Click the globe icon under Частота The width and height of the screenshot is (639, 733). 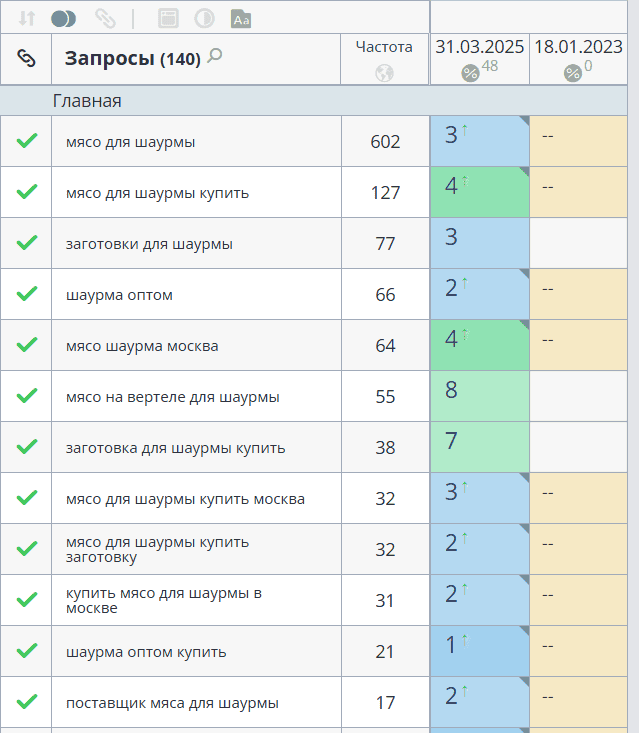(x=384, y=73)
